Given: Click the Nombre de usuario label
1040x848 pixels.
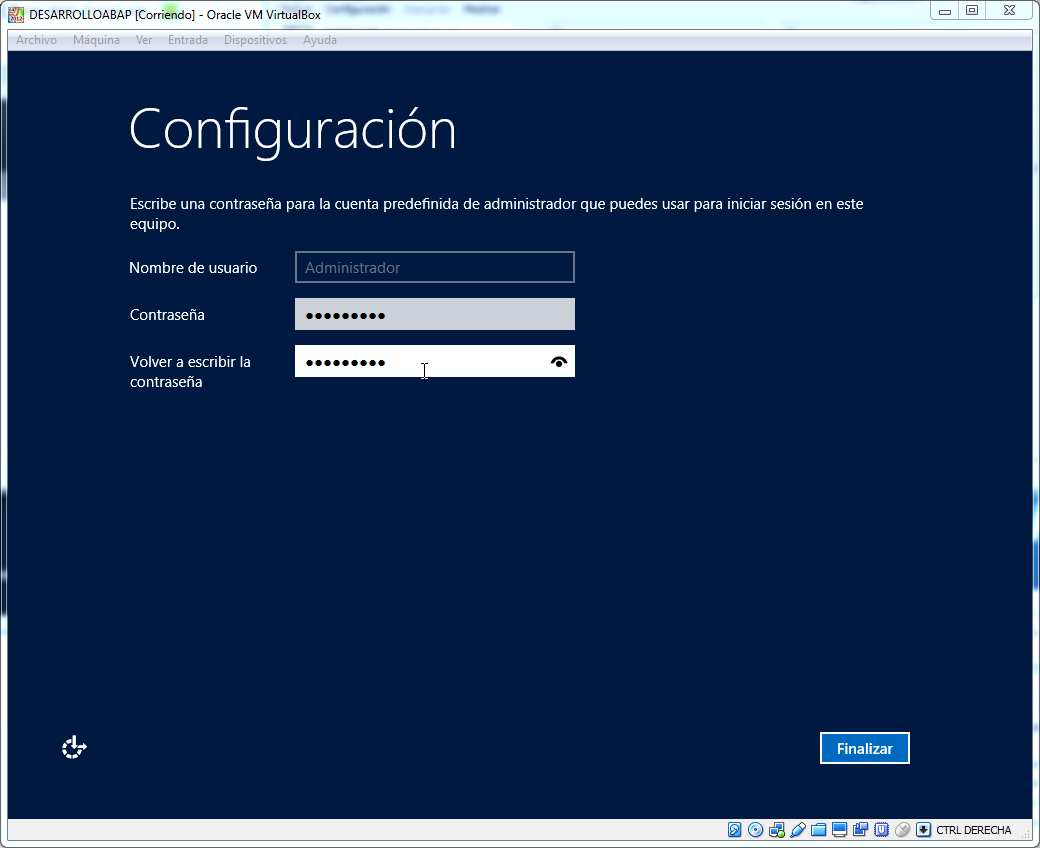Looking at the screenshot, I should [x=193, y=268].
